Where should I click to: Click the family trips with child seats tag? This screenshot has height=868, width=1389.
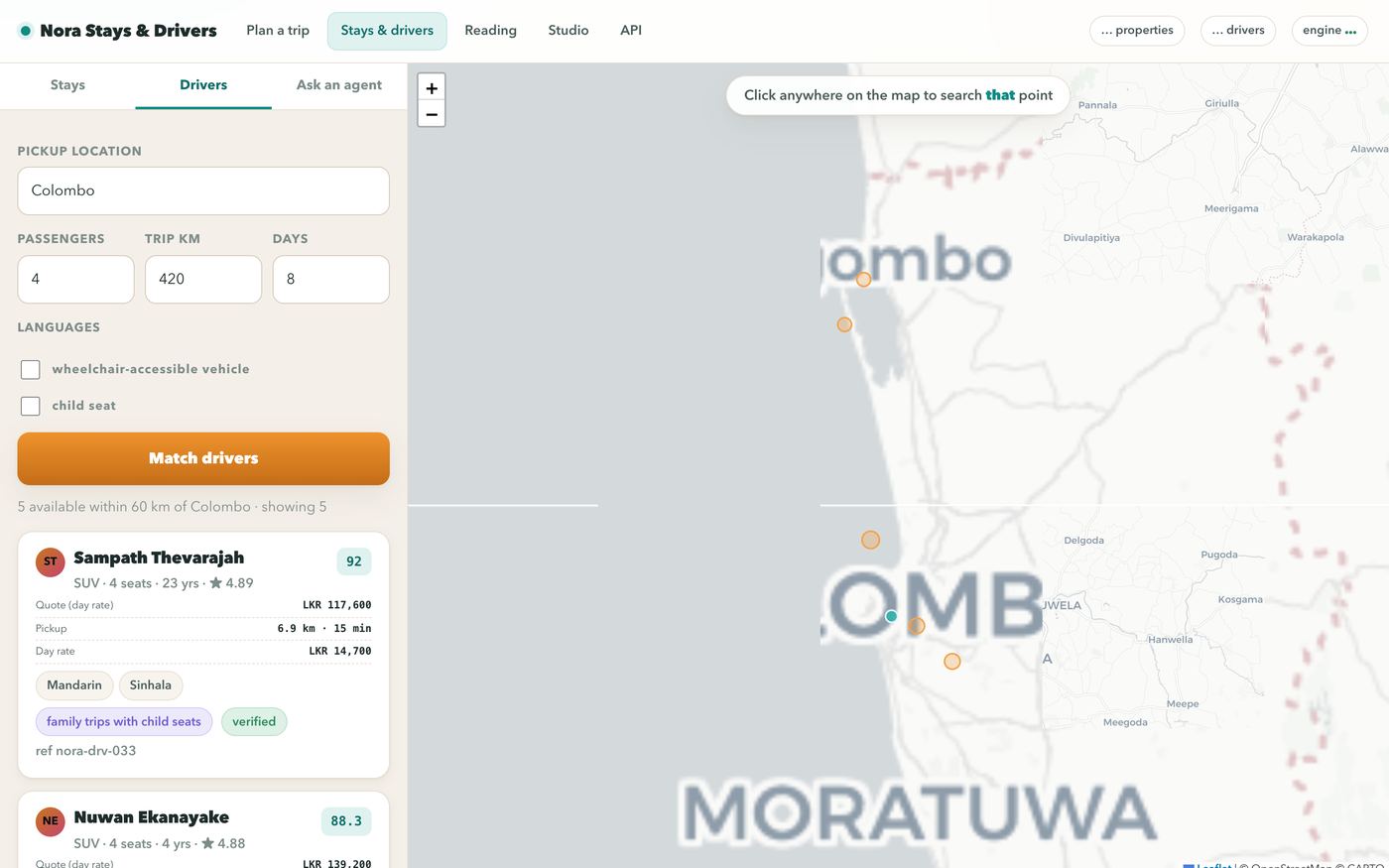[x=124, y=722]
